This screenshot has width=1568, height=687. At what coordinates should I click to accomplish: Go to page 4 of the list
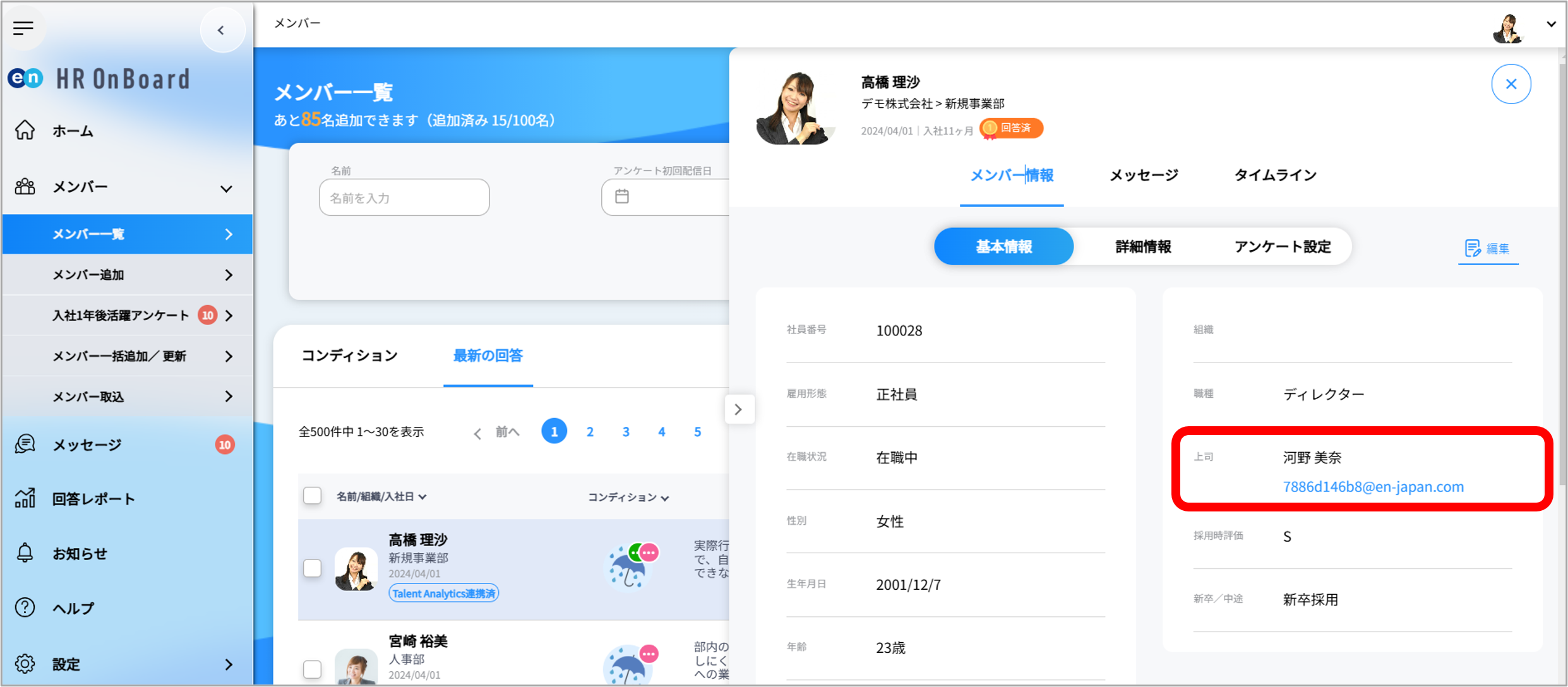point(662,432)
